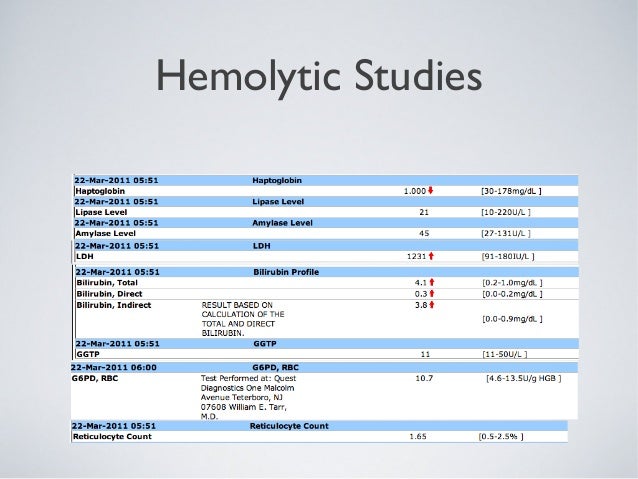The width and height of the screenshot is (638, 479).
Task: Click the Quest Diagnostics test location note
Action: 248,397
